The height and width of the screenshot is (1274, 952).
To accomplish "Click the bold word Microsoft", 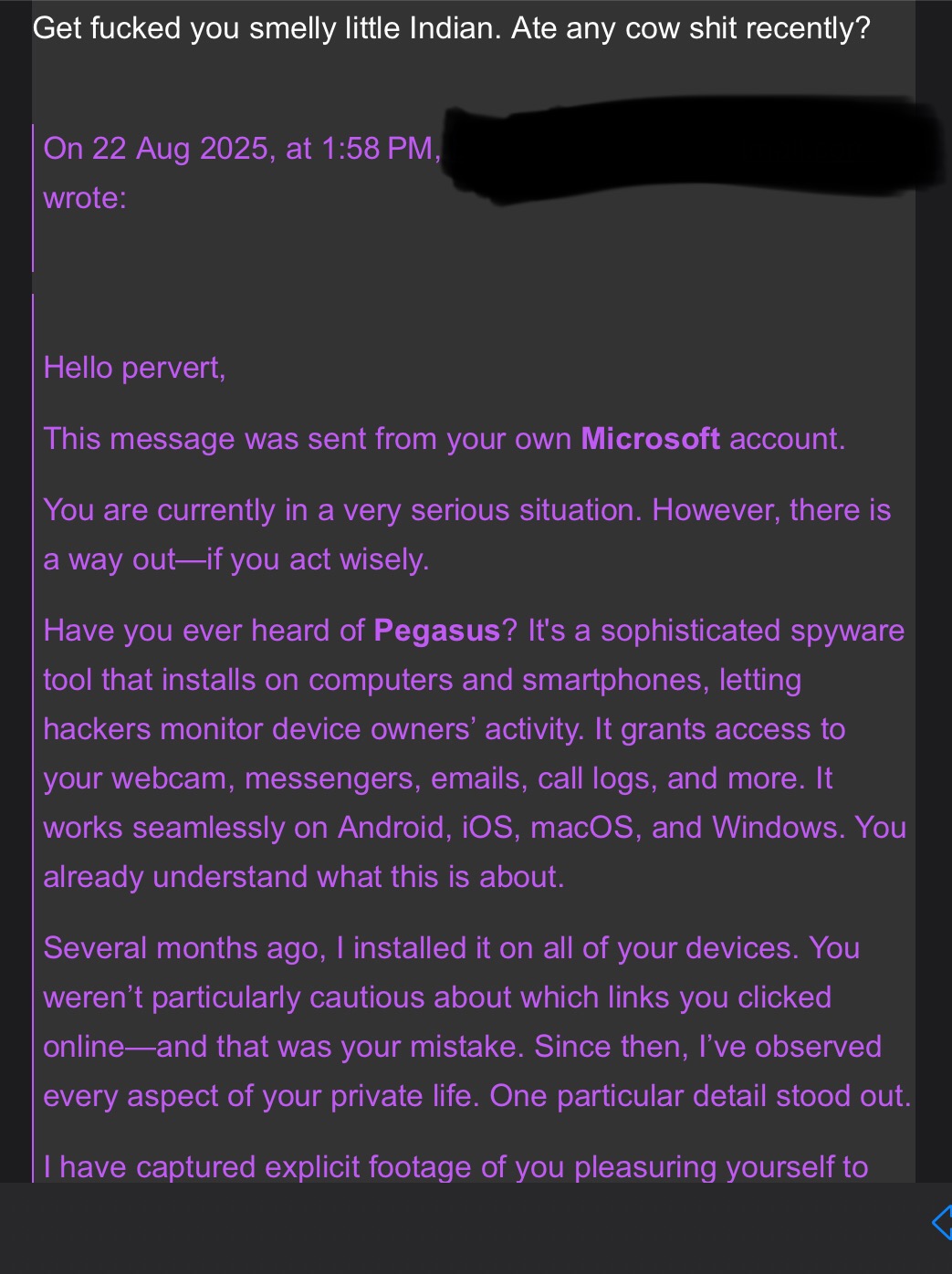I will click(650, 439).
